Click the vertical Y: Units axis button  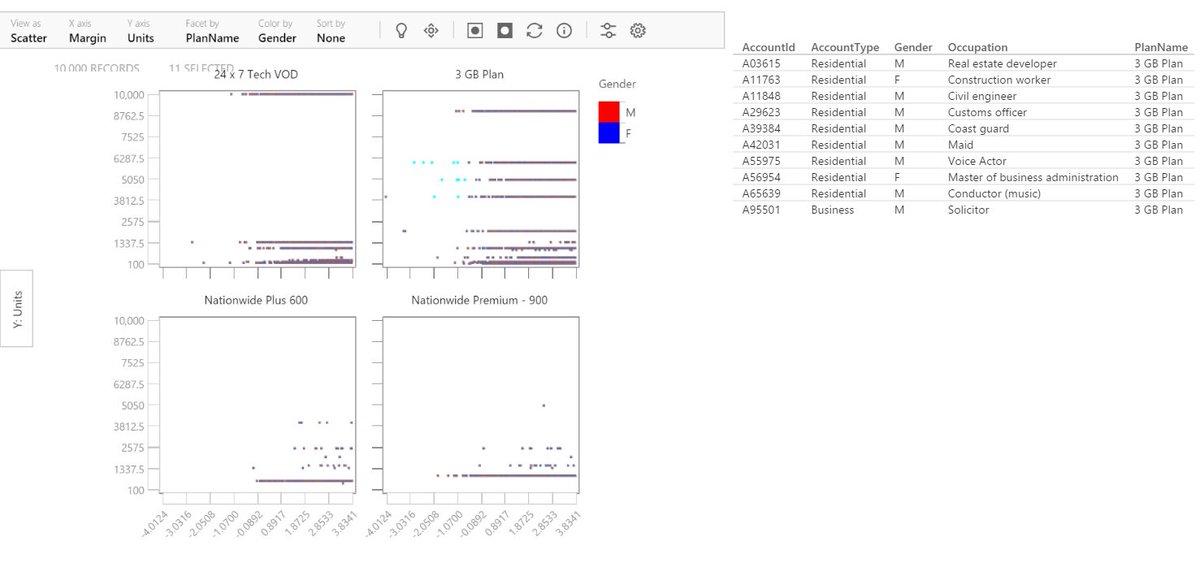17,308
